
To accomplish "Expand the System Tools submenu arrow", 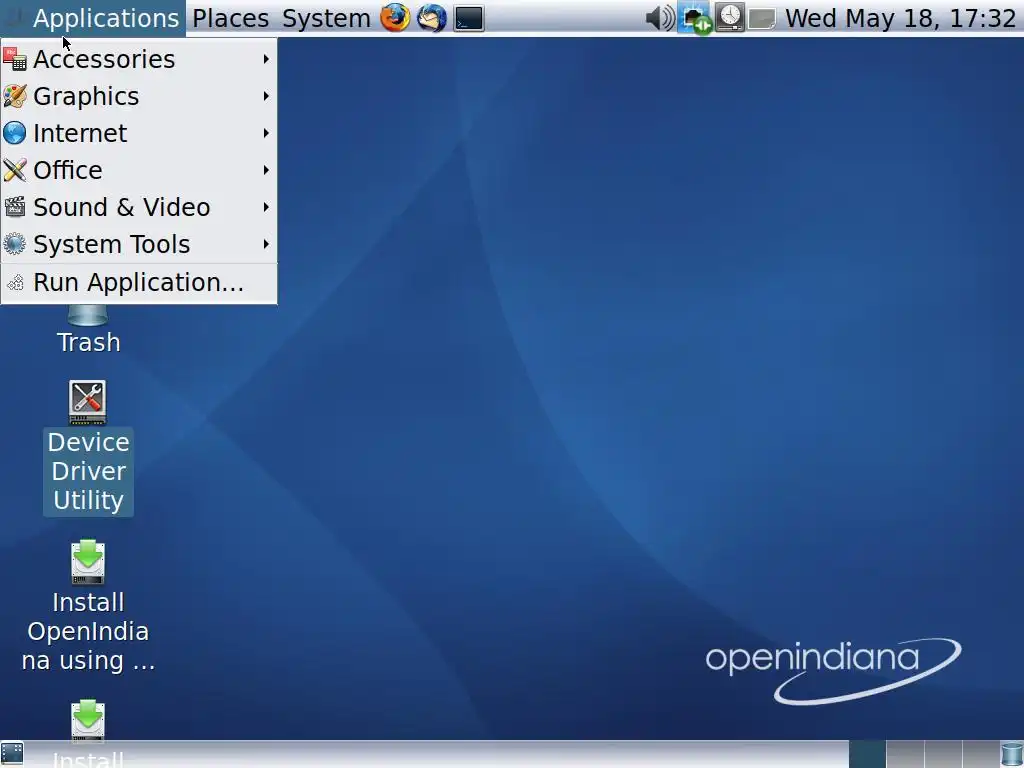I will pos(266,244).
